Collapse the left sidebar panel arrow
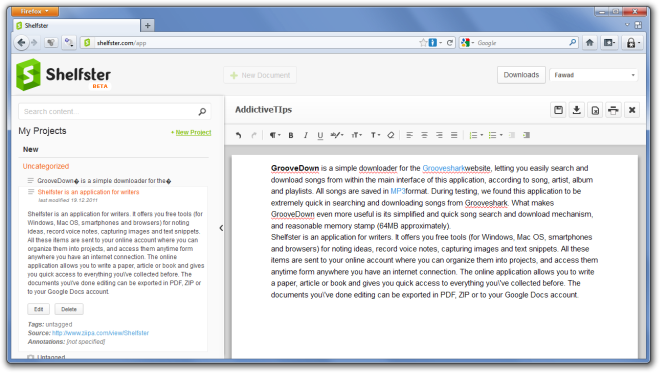660x373 pixels. pos(221,228)
